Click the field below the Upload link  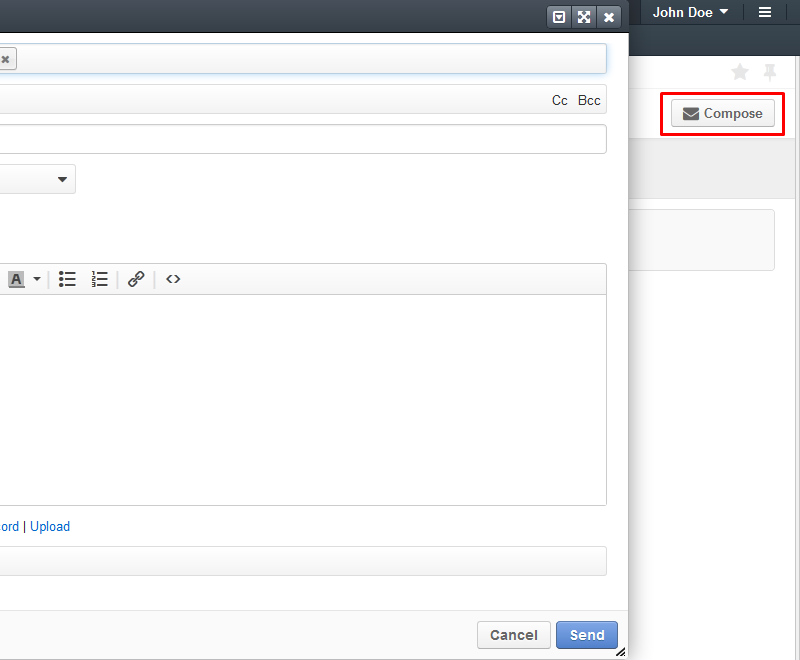[x=303, y=561]
